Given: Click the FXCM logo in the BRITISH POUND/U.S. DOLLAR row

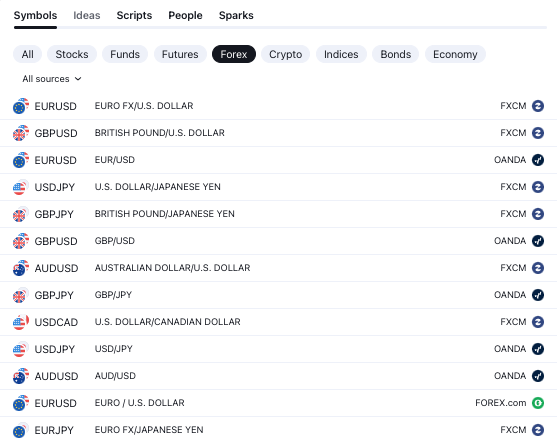Looking at the screenshot, I should pyautogui.click(x=538, y=133).
